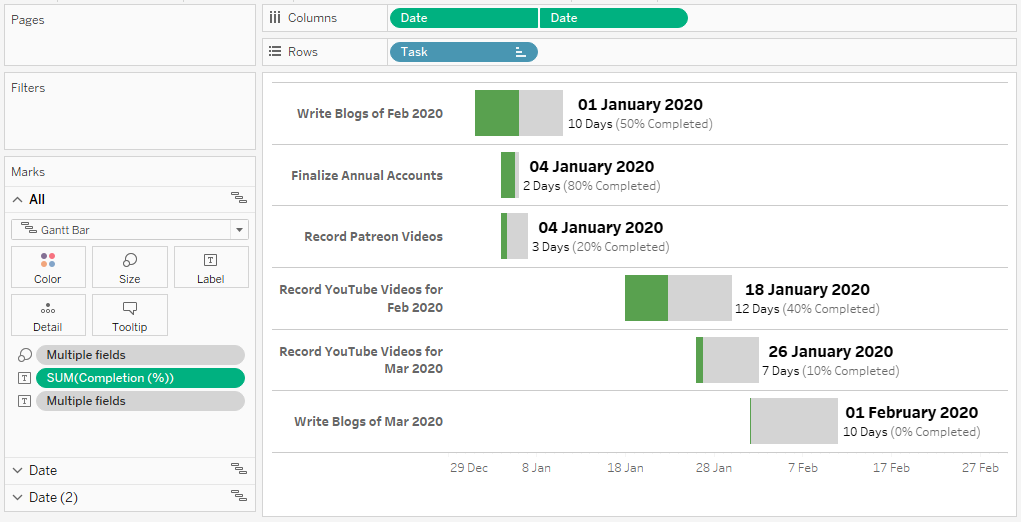
Task: Open the Tooltip marks card
Action: 130,315
